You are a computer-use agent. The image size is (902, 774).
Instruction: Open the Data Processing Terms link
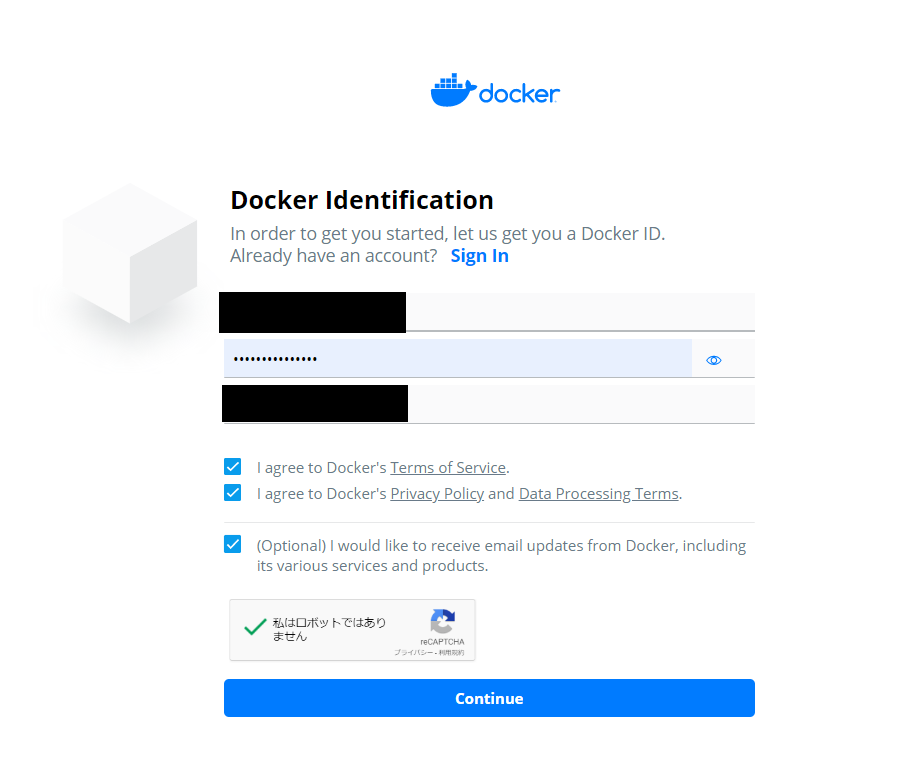coord(599,494)
